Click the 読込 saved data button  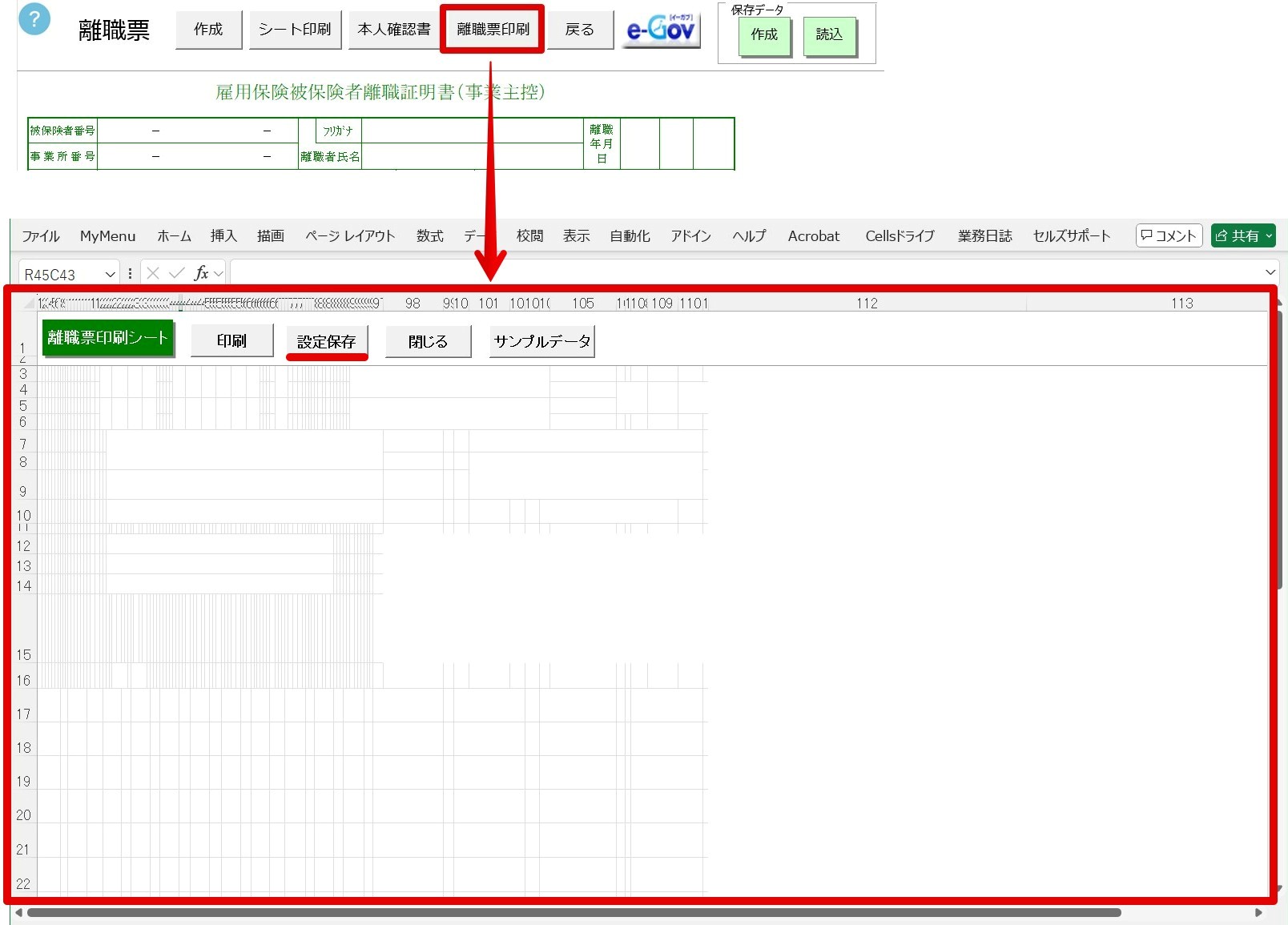tap(829, 35)
